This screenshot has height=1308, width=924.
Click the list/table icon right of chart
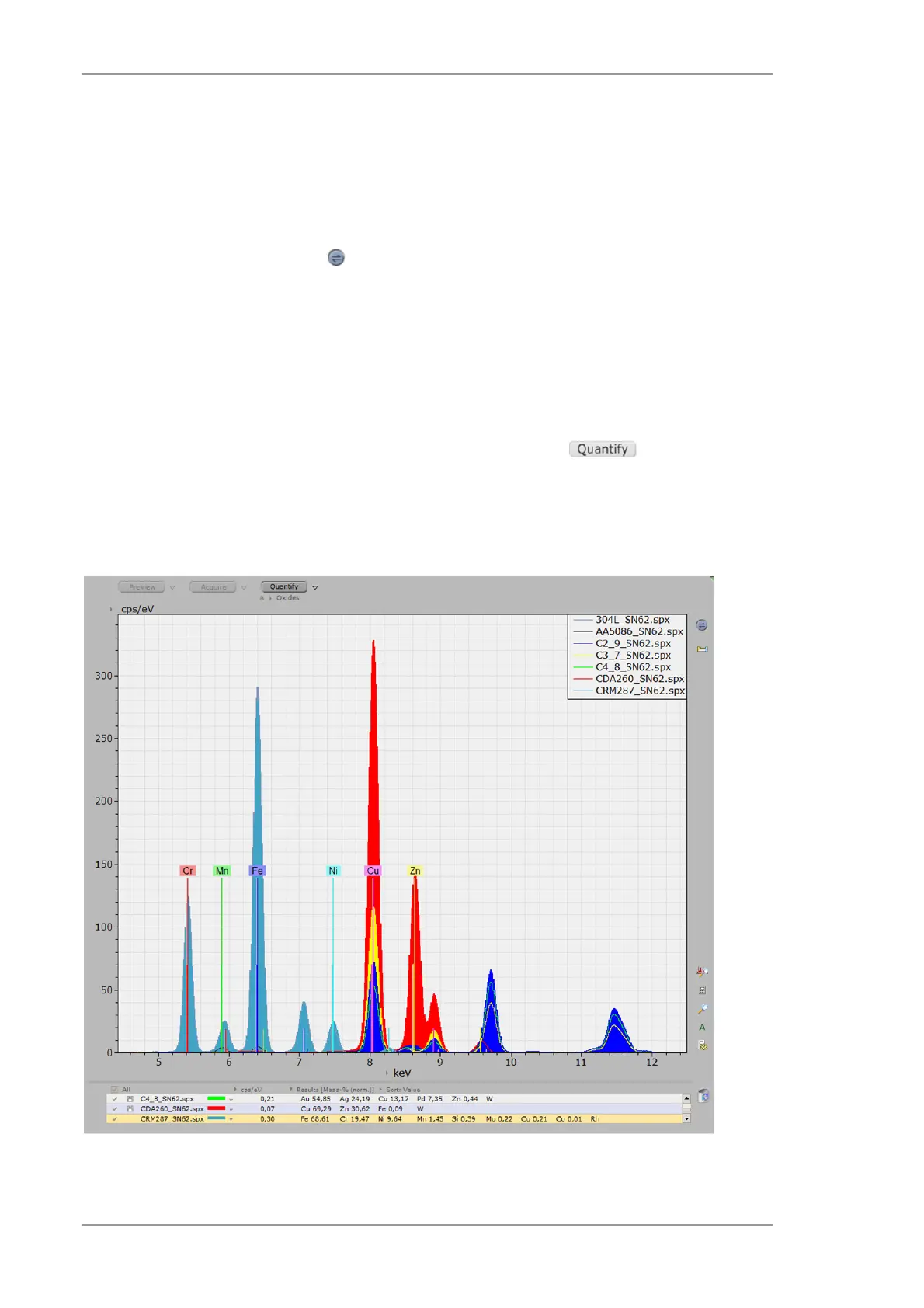coord(702,990)
